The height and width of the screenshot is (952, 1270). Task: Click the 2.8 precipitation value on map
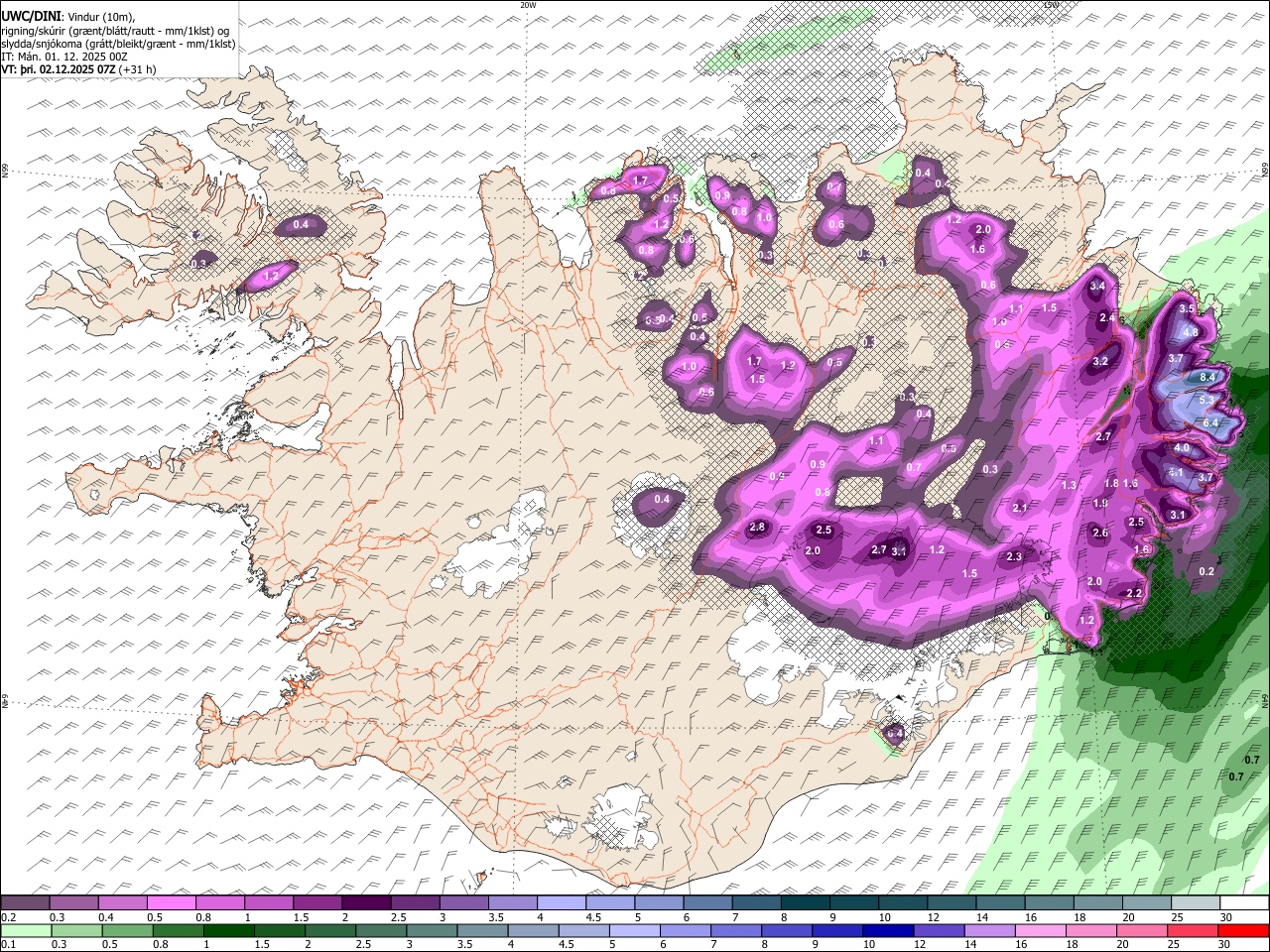click(x=757, y=528)
